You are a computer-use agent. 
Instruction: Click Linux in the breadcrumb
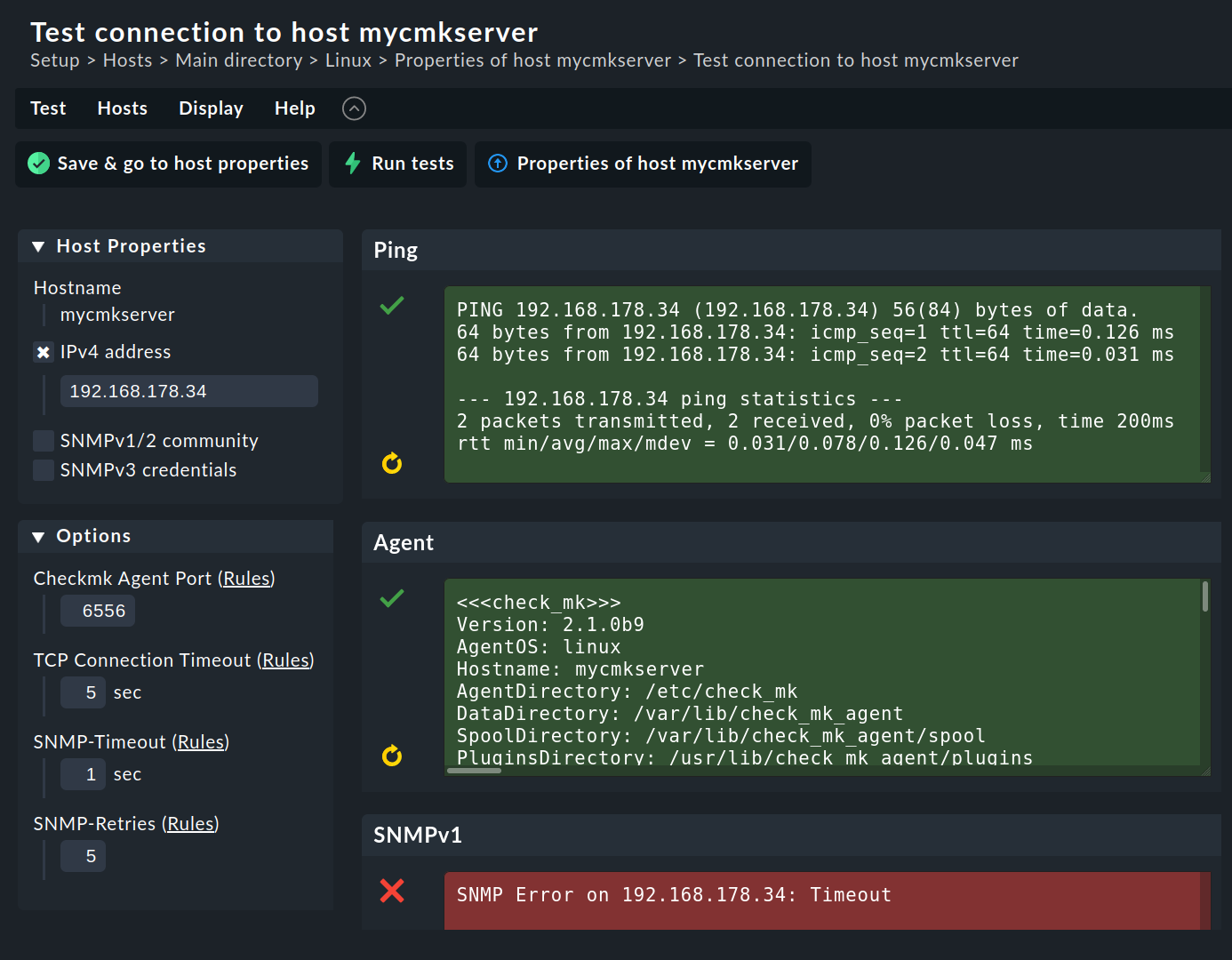pyautogui.click(x=348, y=60)
